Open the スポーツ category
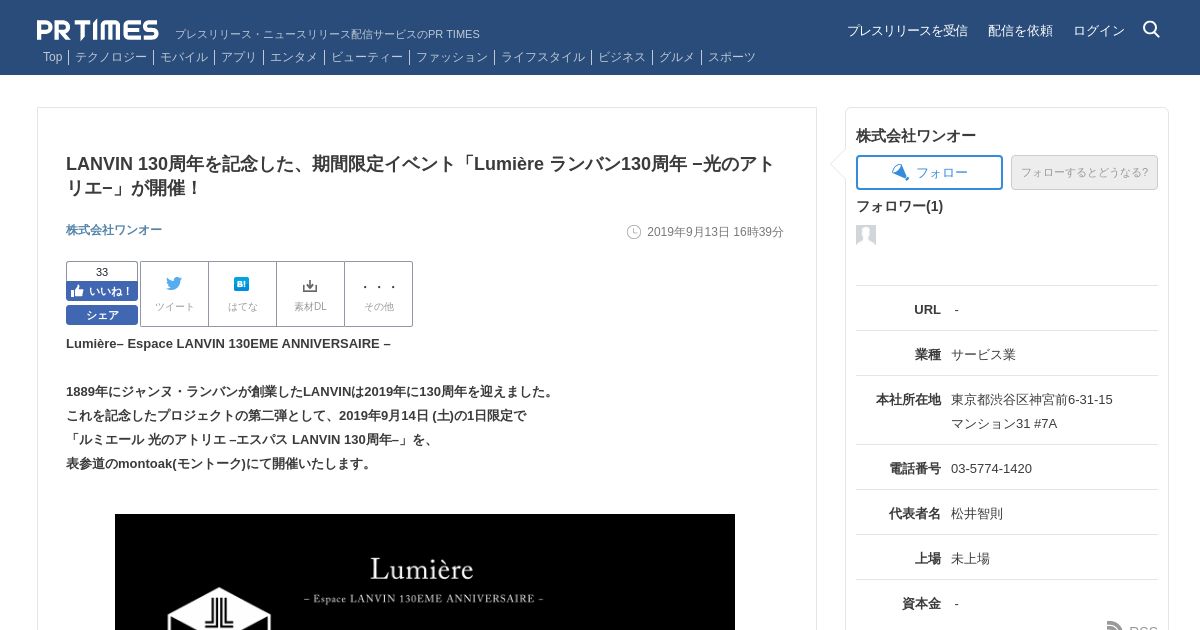Screen dimensions: 1200x630 pyautogui.click(x=732, y=57)
